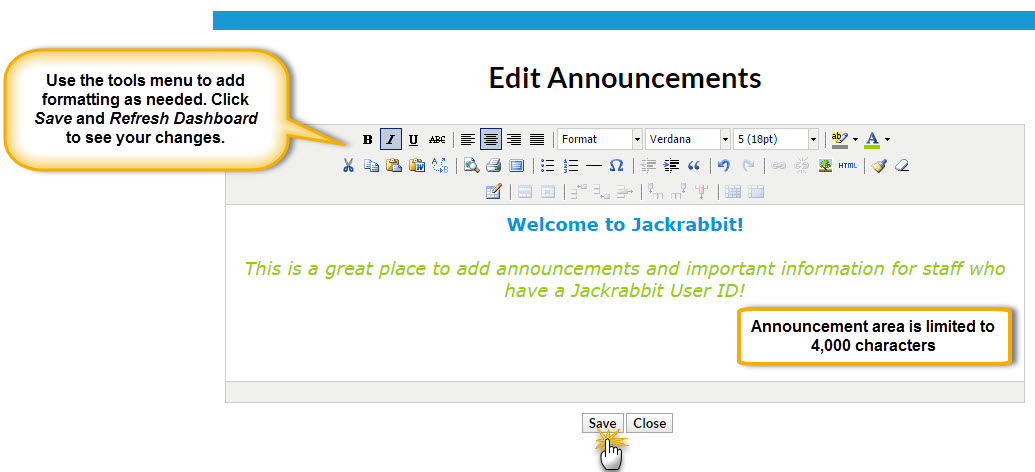Increase indent icon
The height and width of the screenshot is (472, 1035).
pyautogui.click(x=671, y=166)
